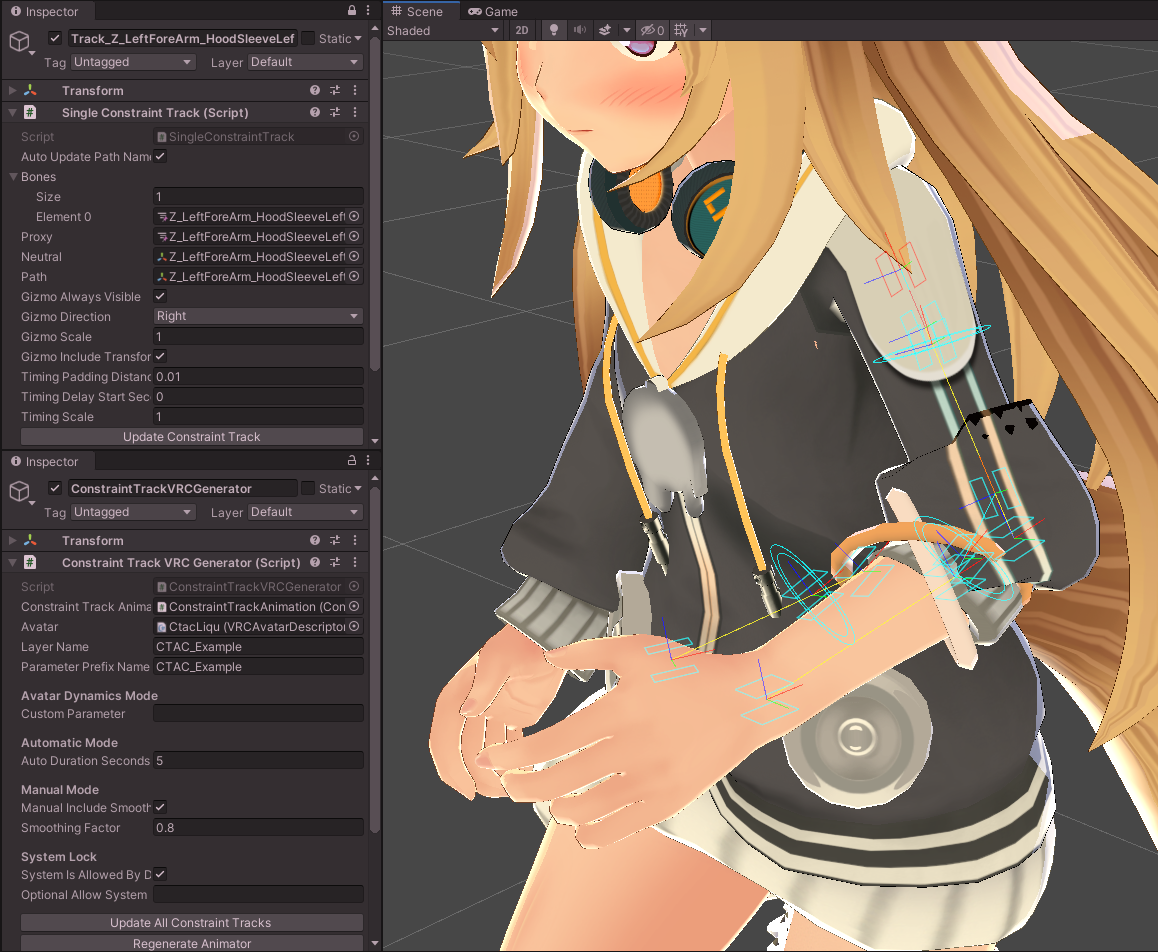The width and height of the screenshot is (1158, 952).
Task: Click the GameObject cube icon for Track_Z_LeftForeArm
Action: 20,41
